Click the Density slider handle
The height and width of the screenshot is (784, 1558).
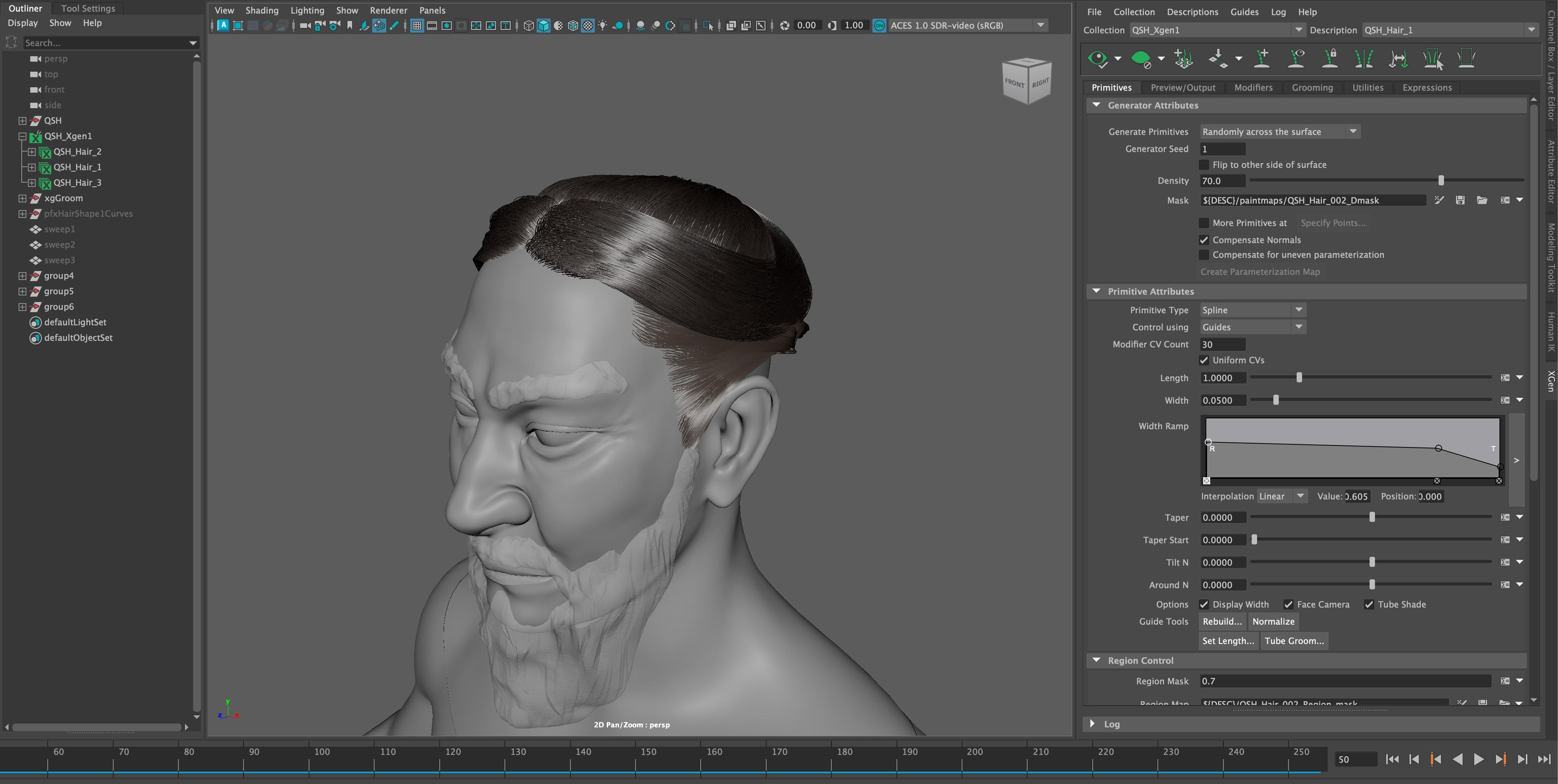(x=1441, y=180)
